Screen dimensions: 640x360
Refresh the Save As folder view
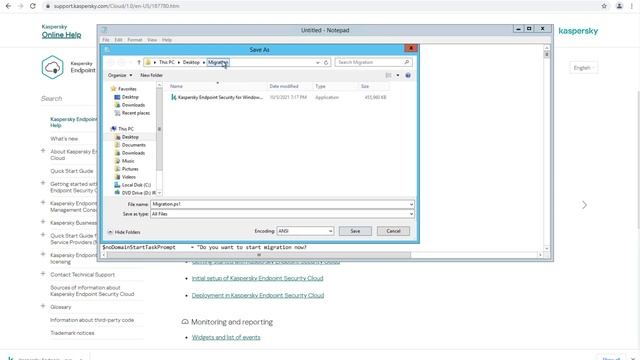point(326,62)
